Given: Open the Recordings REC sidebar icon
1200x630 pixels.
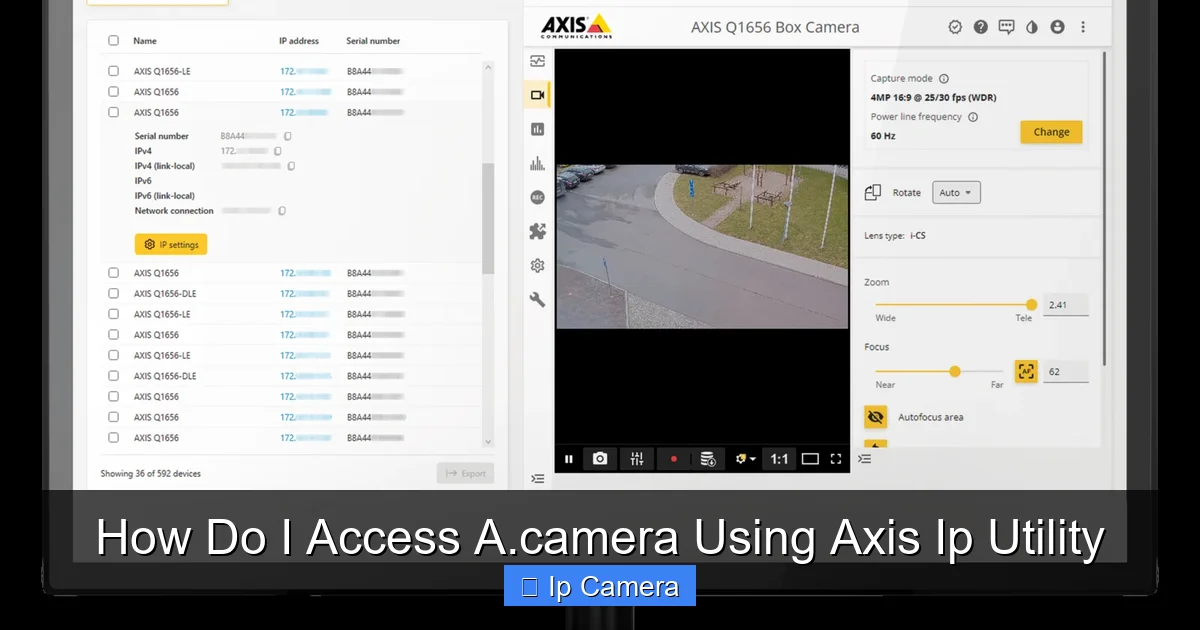Looking at the screenshot, I should [538, 197].
